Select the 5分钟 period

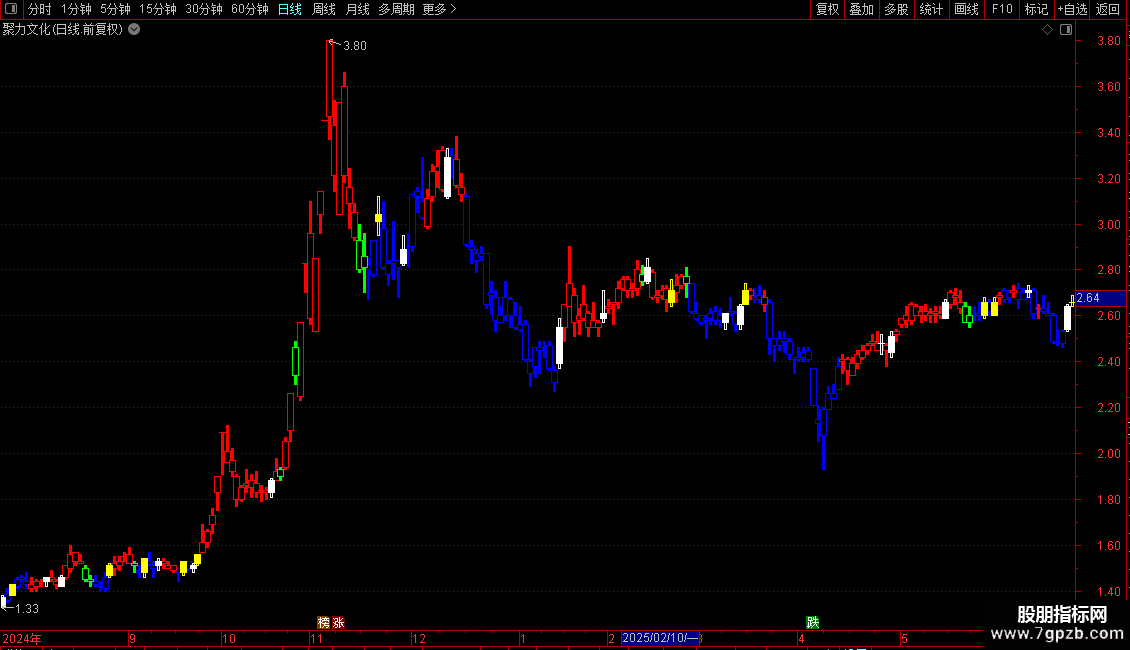(x=115, y=9)
